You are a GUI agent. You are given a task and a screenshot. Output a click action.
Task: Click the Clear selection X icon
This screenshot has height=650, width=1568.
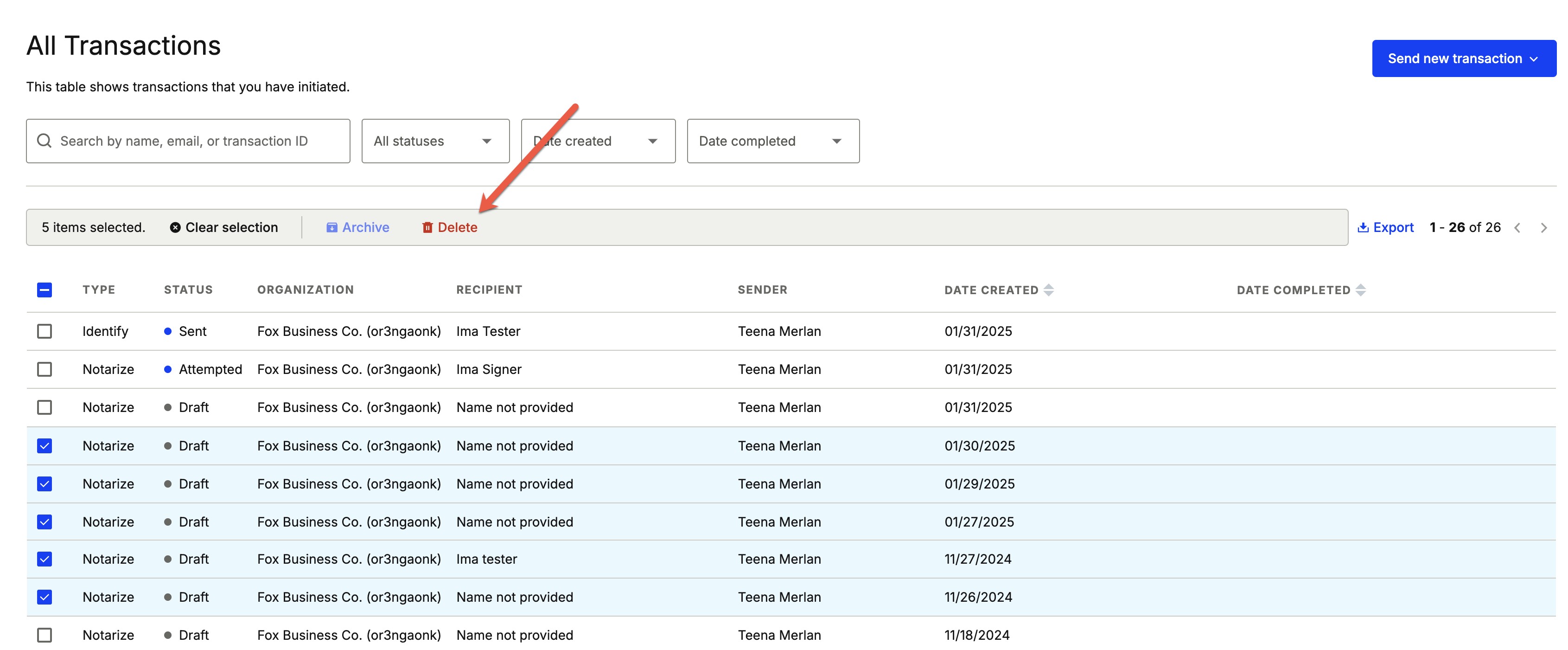coord(175,227)
